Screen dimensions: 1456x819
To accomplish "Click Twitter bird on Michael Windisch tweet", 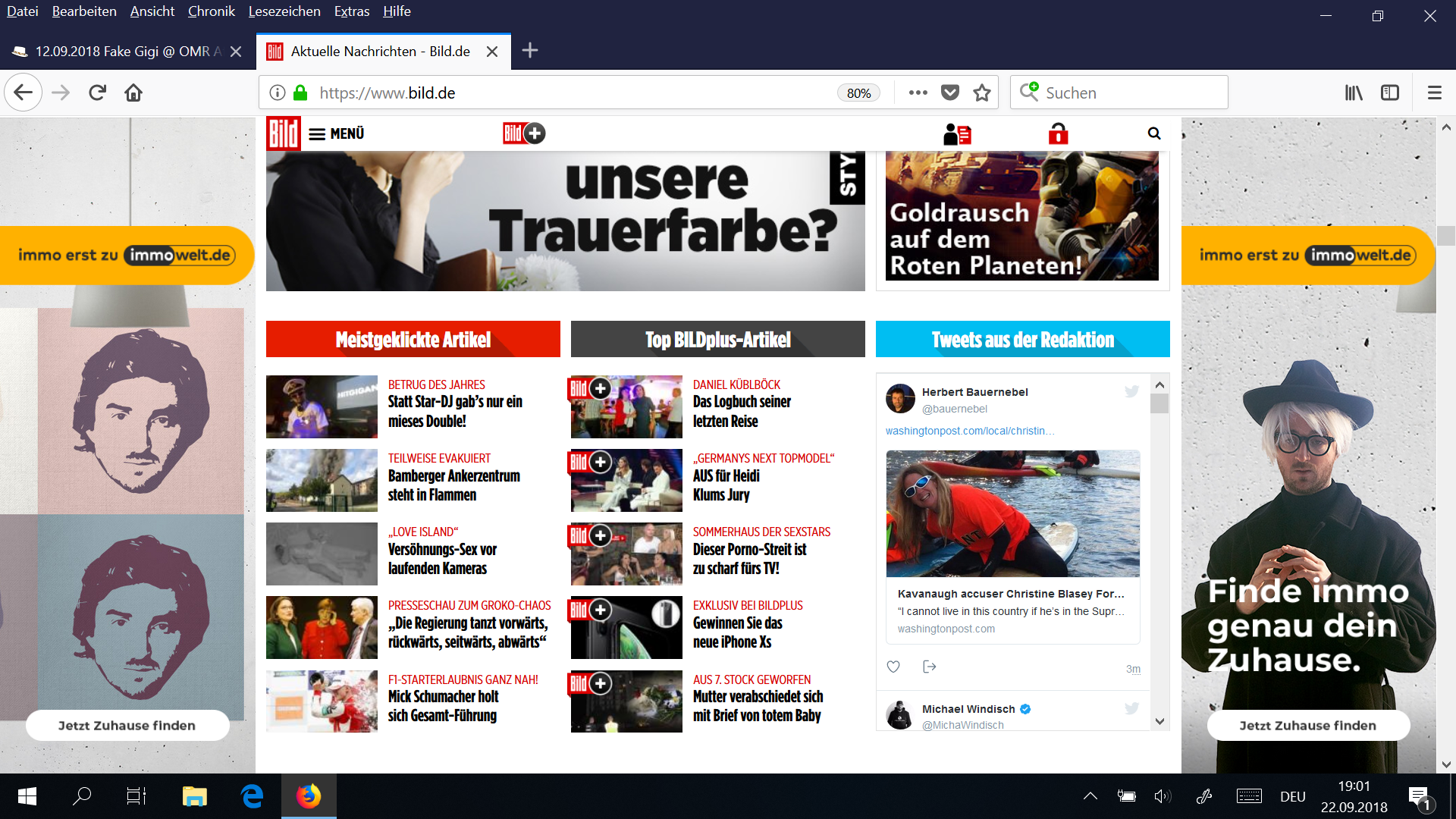I will coord(1131,708).
